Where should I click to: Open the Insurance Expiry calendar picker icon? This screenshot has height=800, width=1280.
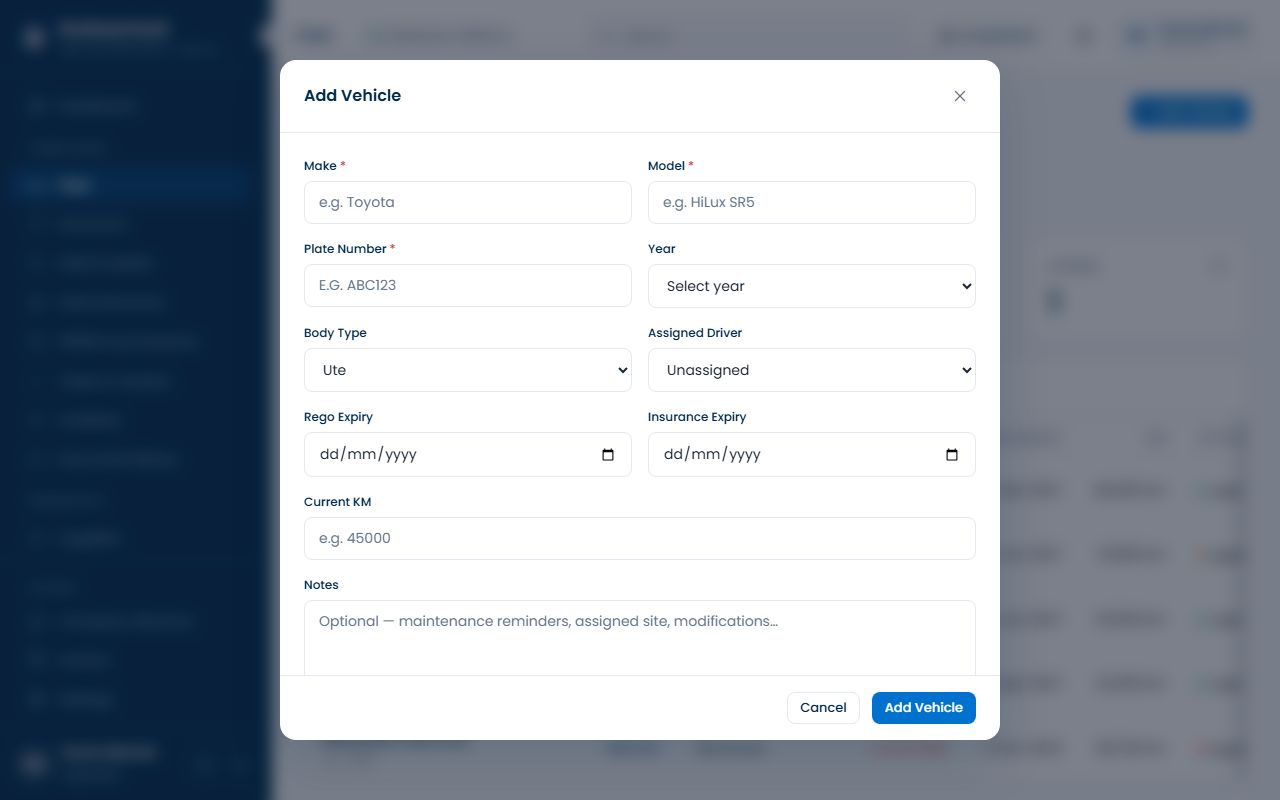click(x=952, y=455)
